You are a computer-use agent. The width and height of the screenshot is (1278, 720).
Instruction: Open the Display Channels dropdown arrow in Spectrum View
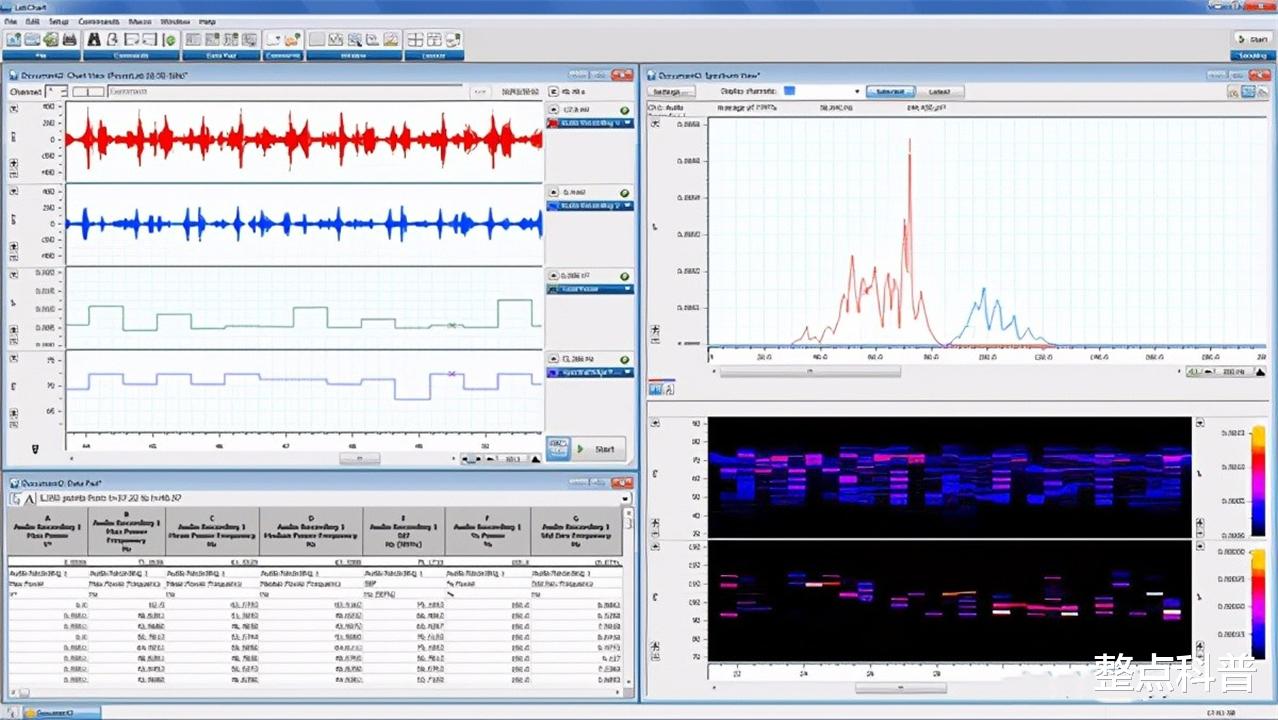857,91
